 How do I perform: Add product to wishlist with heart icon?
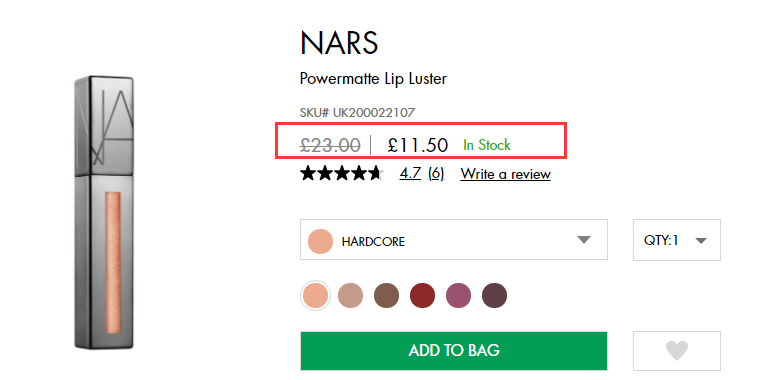coord(676,351)
